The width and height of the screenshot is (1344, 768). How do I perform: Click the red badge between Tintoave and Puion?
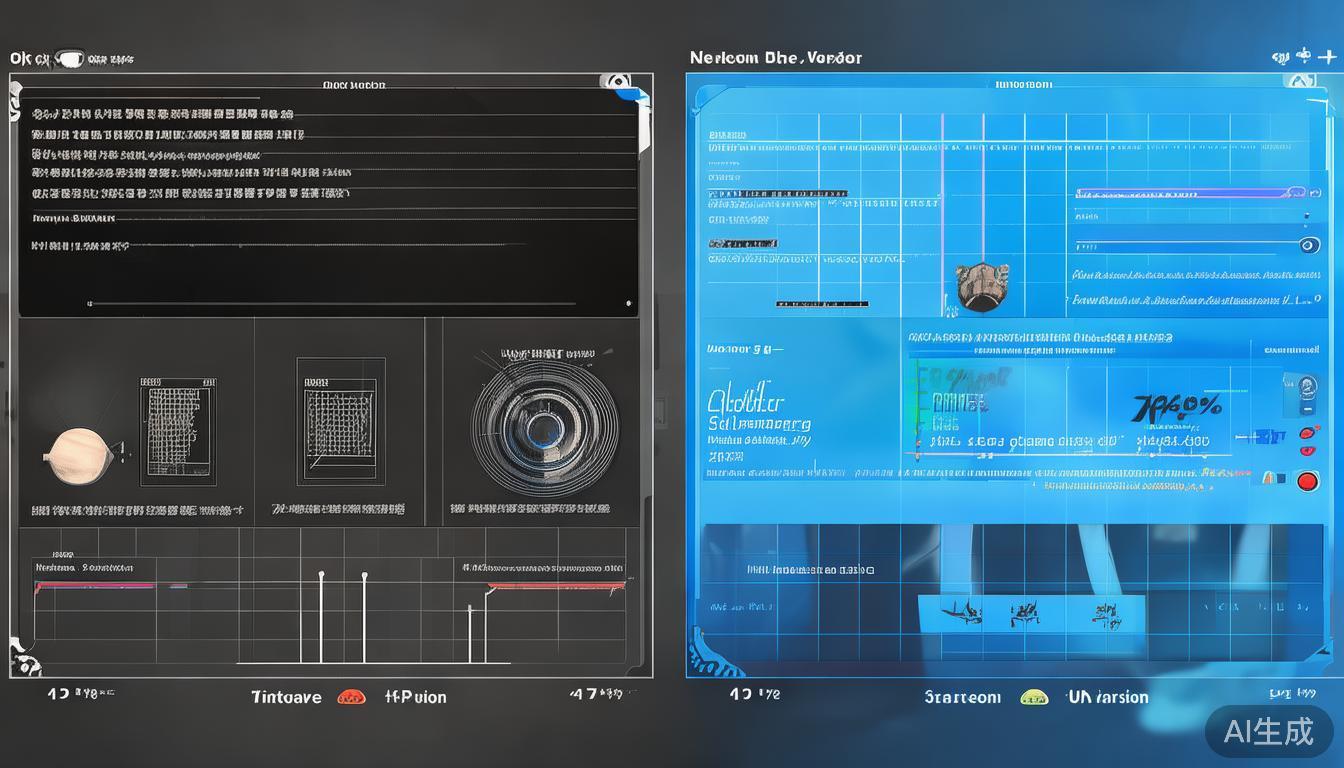click(351, 697)
